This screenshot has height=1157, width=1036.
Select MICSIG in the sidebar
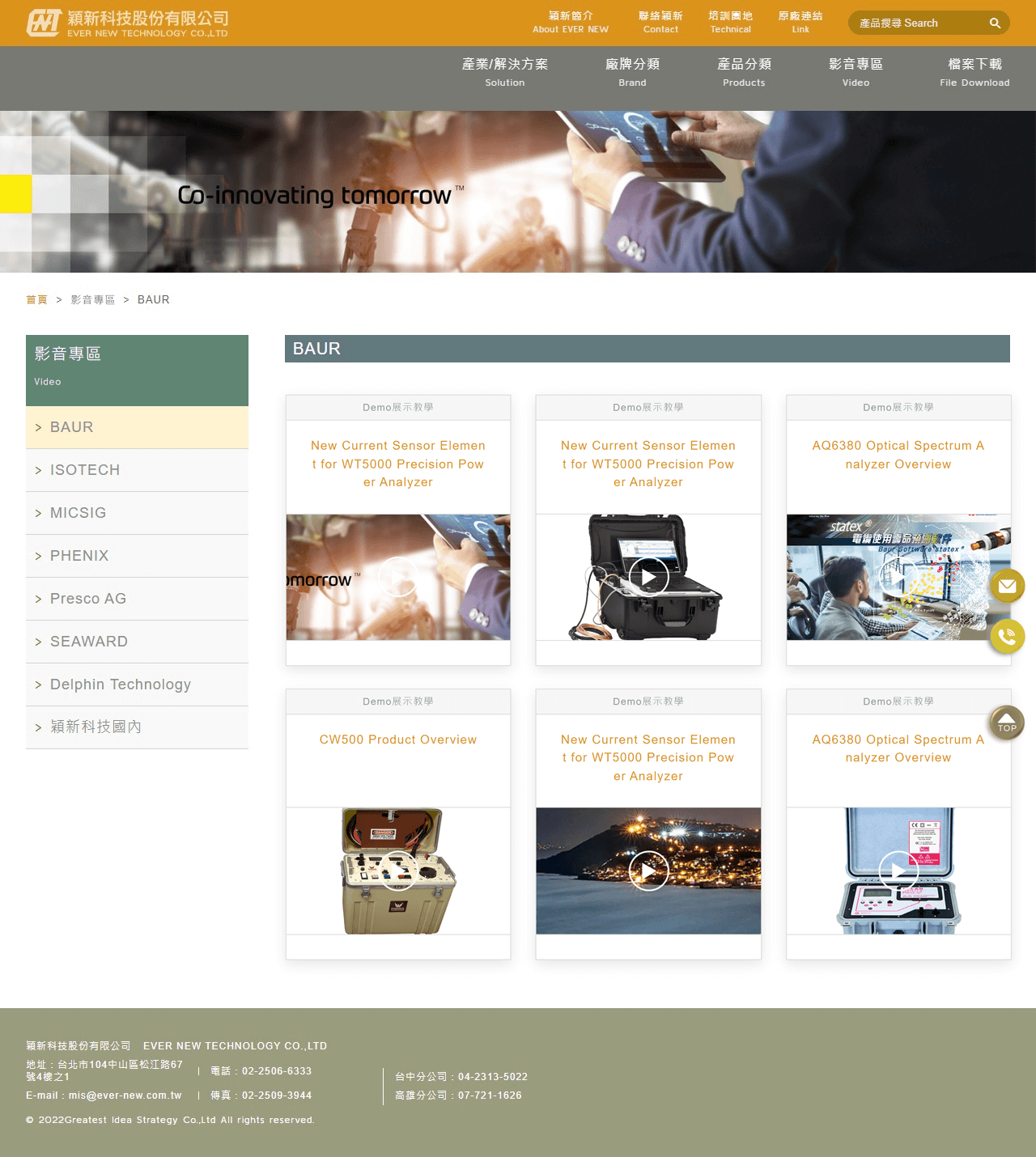tap(137, 513)
